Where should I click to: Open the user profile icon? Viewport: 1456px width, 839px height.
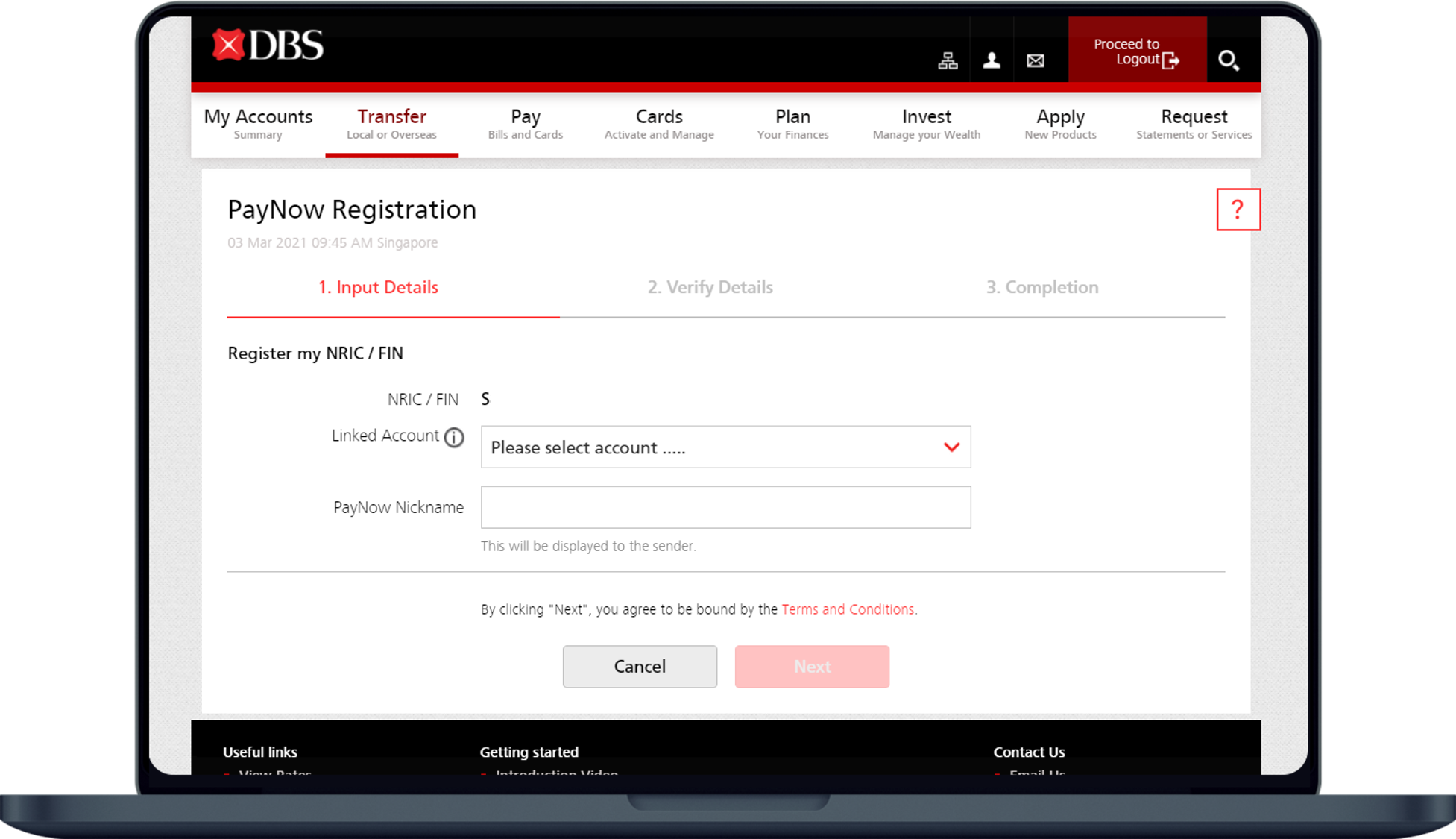coord(991,60)
